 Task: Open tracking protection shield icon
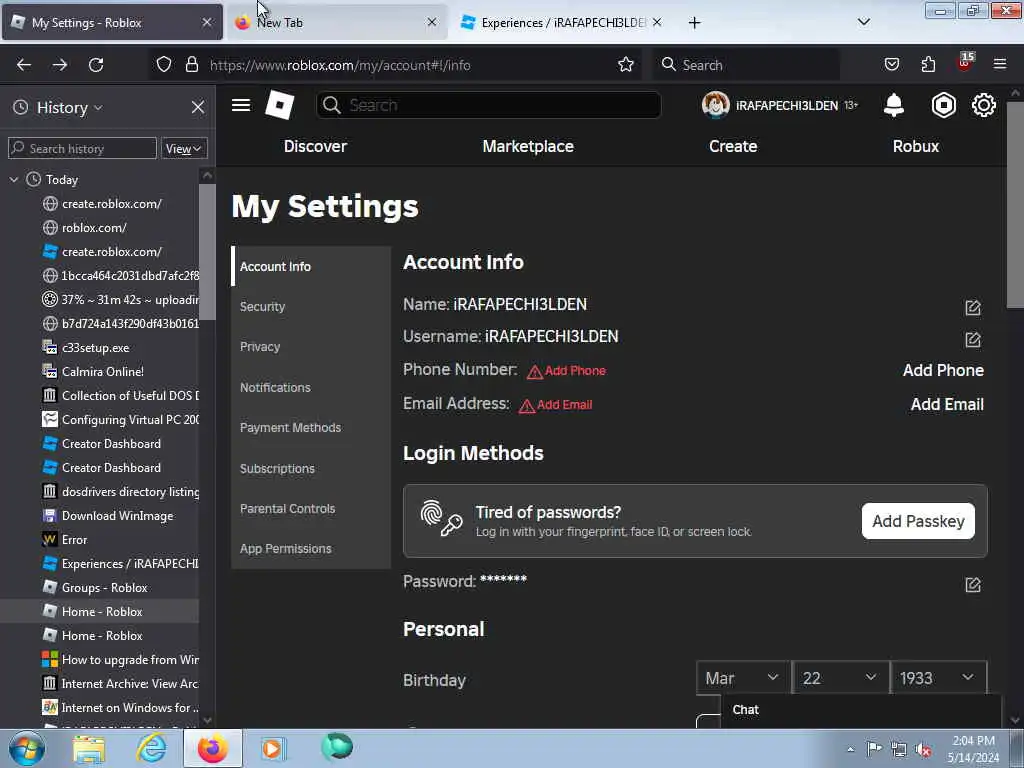point(164,65)
